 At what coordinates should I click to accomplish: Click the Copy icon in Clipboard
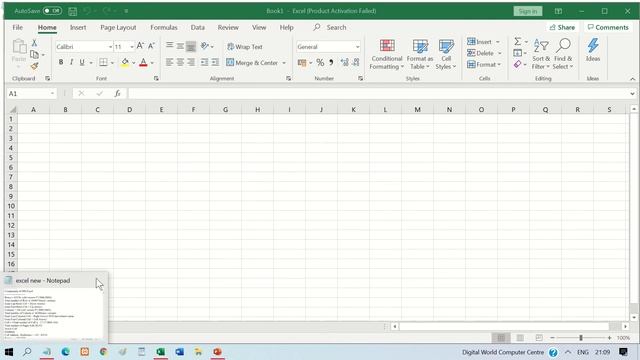click(x=35, y=54)
